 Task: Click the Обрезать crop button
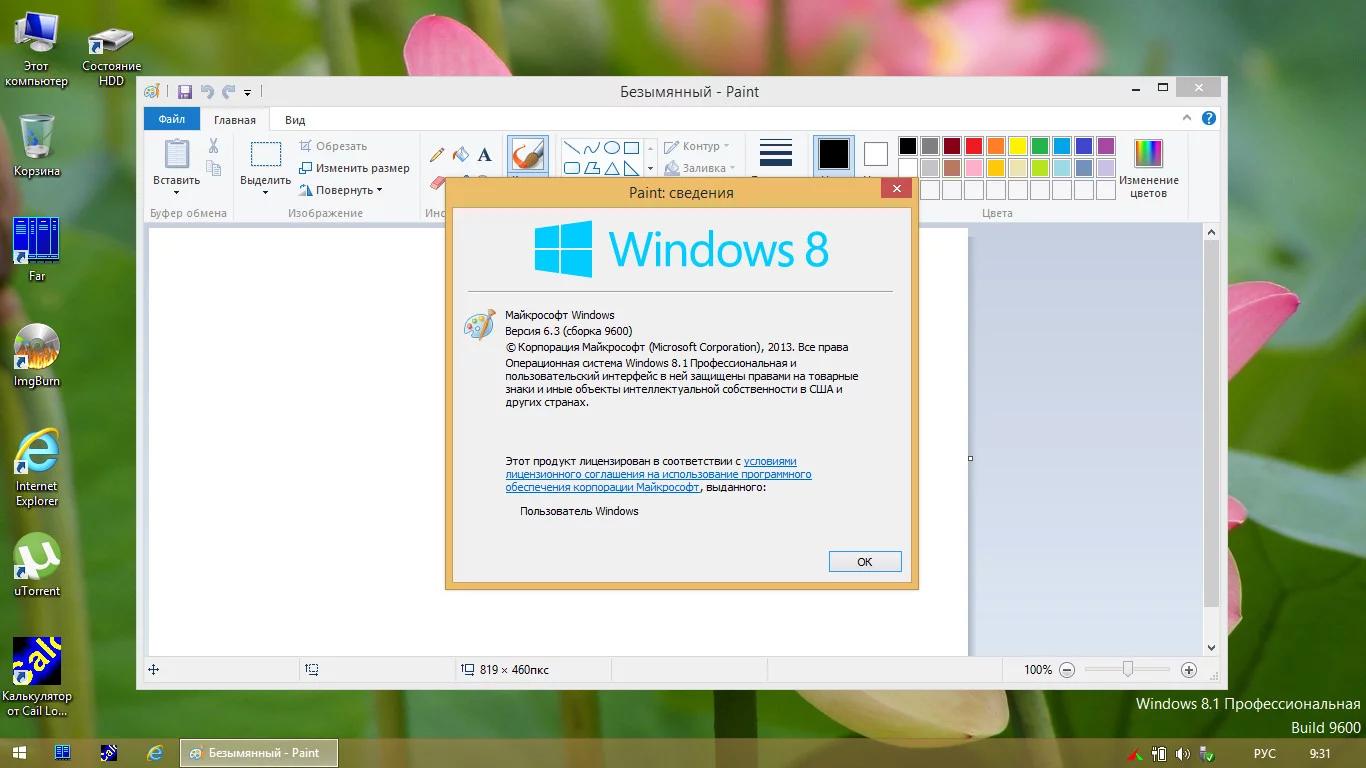pos(334,146)
